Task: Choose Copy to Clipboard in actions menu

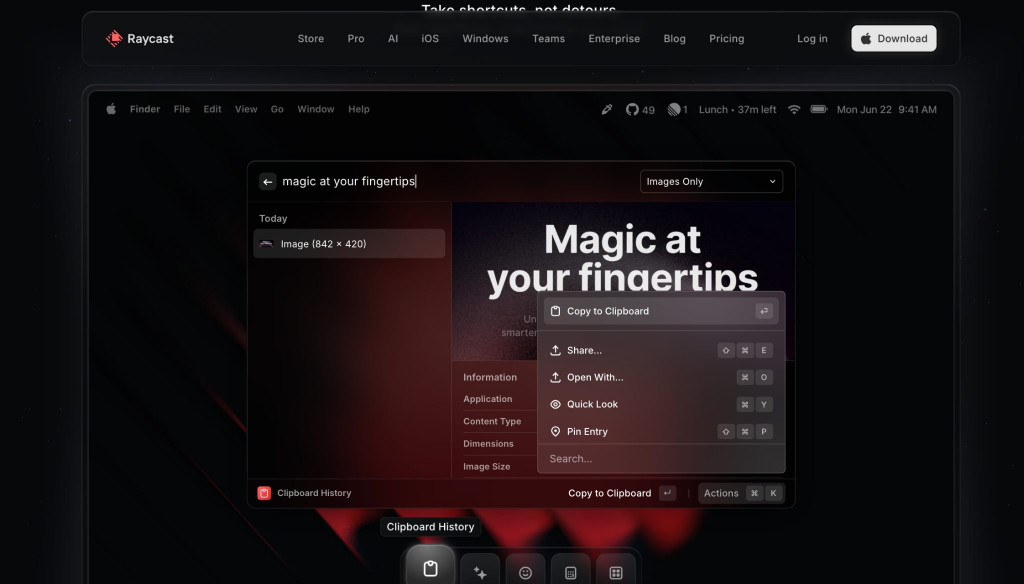Action: click(x=661, y=311)
